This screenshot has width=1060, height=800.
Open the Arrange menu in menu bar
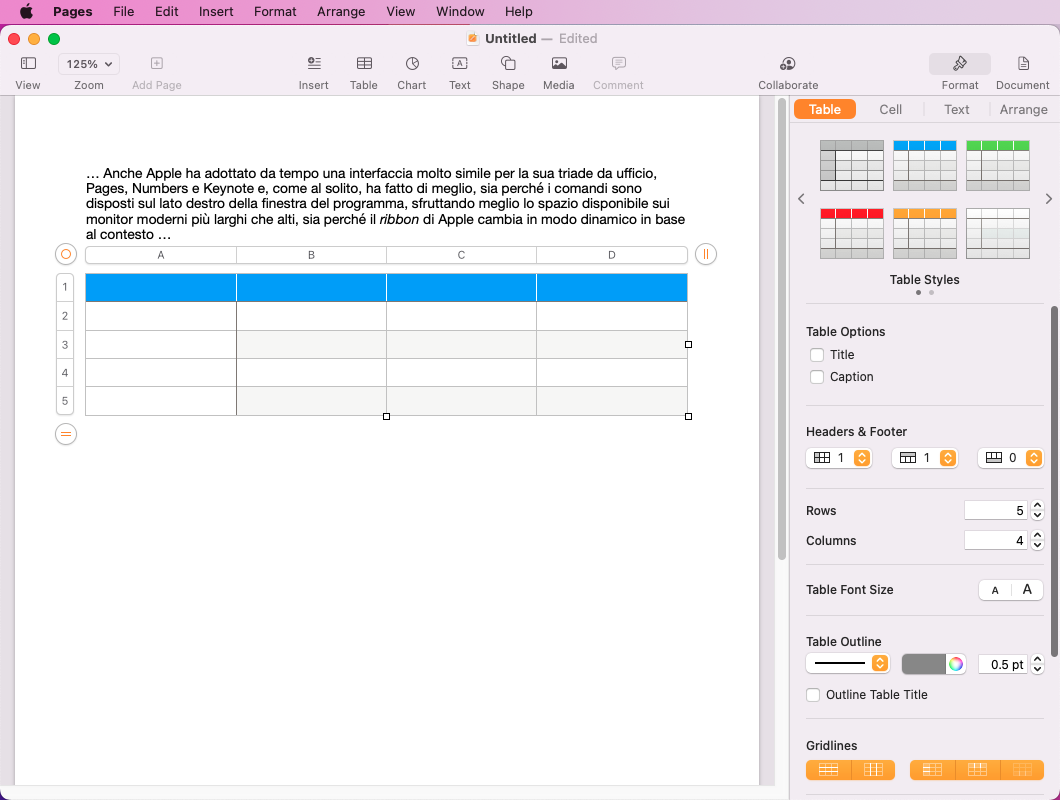coord(341,12)
